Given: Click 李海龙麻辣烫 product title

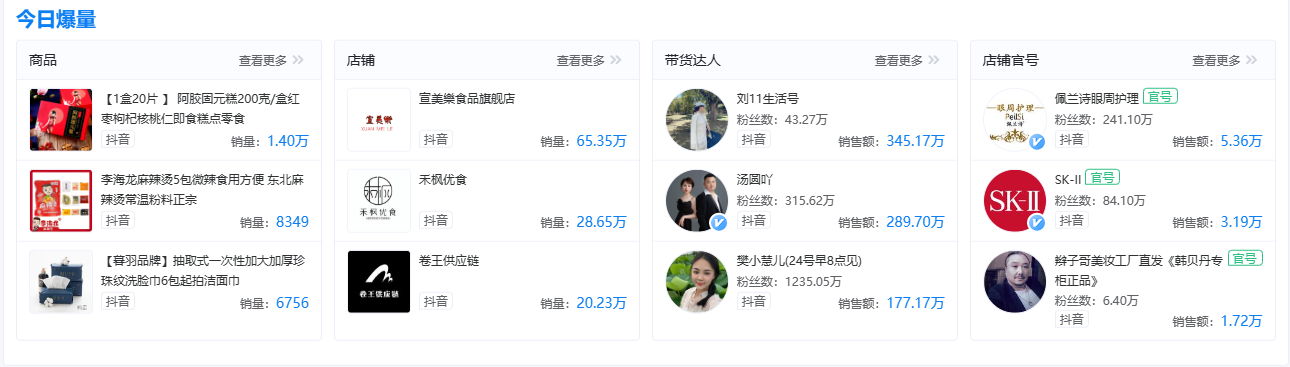Looking at the screenshot, I should (x=202, y=190).
